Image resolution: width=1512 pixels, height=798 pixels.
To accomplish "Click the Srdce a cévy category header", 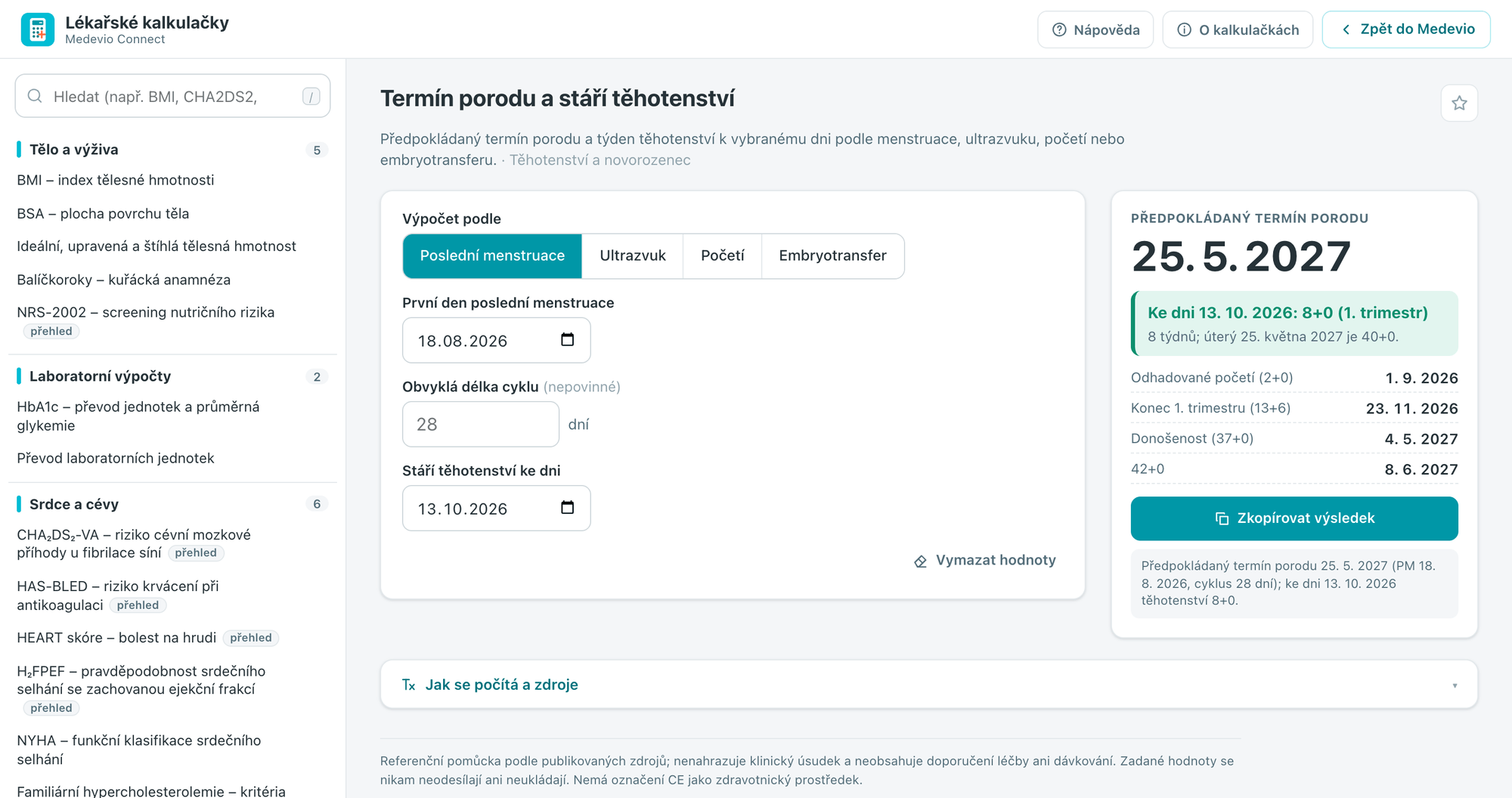I will 172,504.
